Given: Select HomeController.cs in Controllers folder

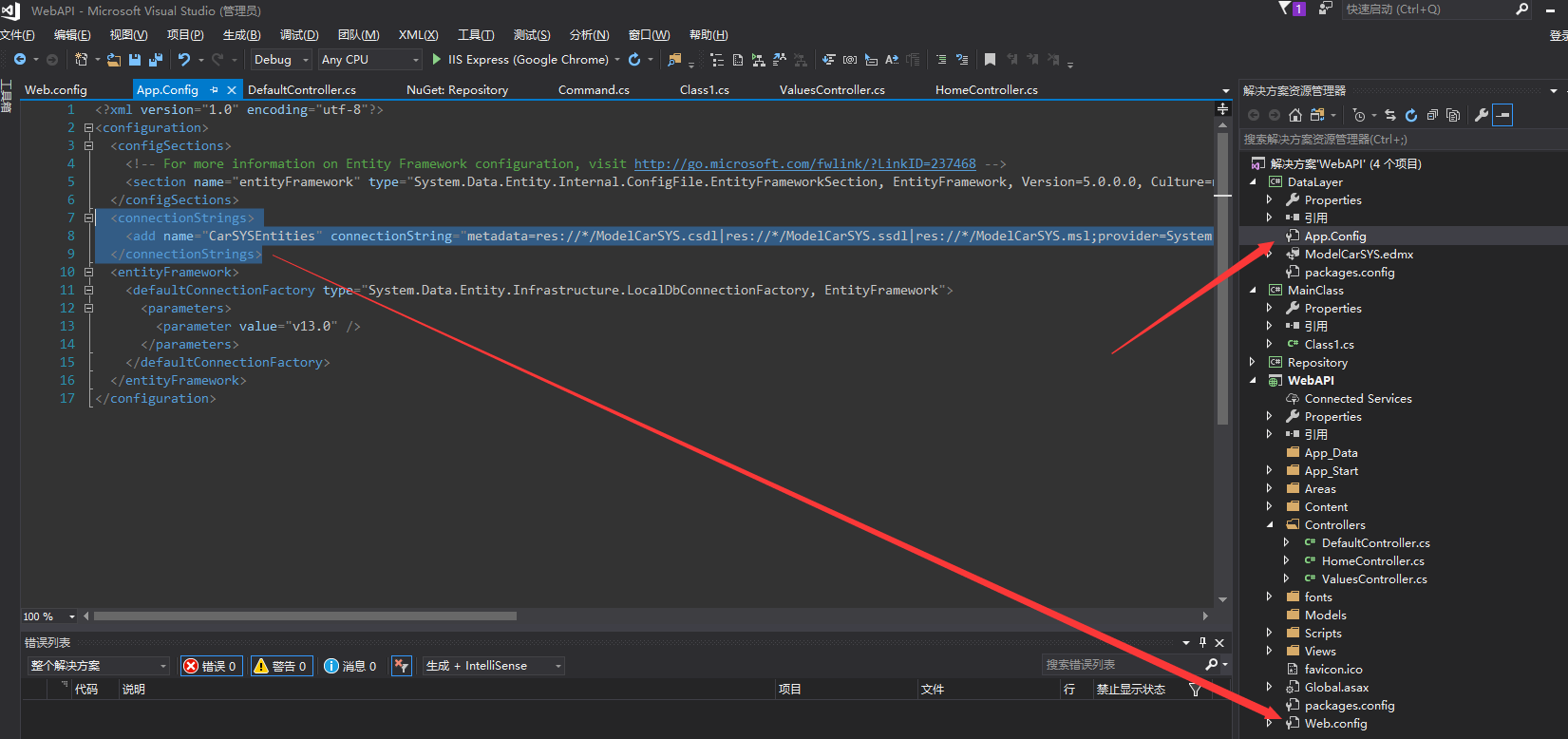Looking at the screenshot, I should (x=1372, y=560).
